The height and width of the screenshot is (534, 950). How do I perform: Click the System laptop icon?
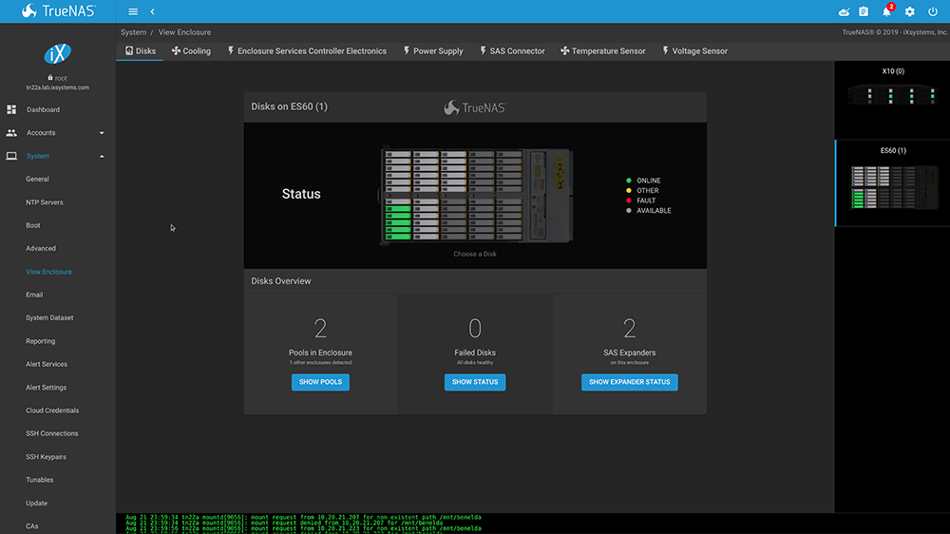click(12, 156)
